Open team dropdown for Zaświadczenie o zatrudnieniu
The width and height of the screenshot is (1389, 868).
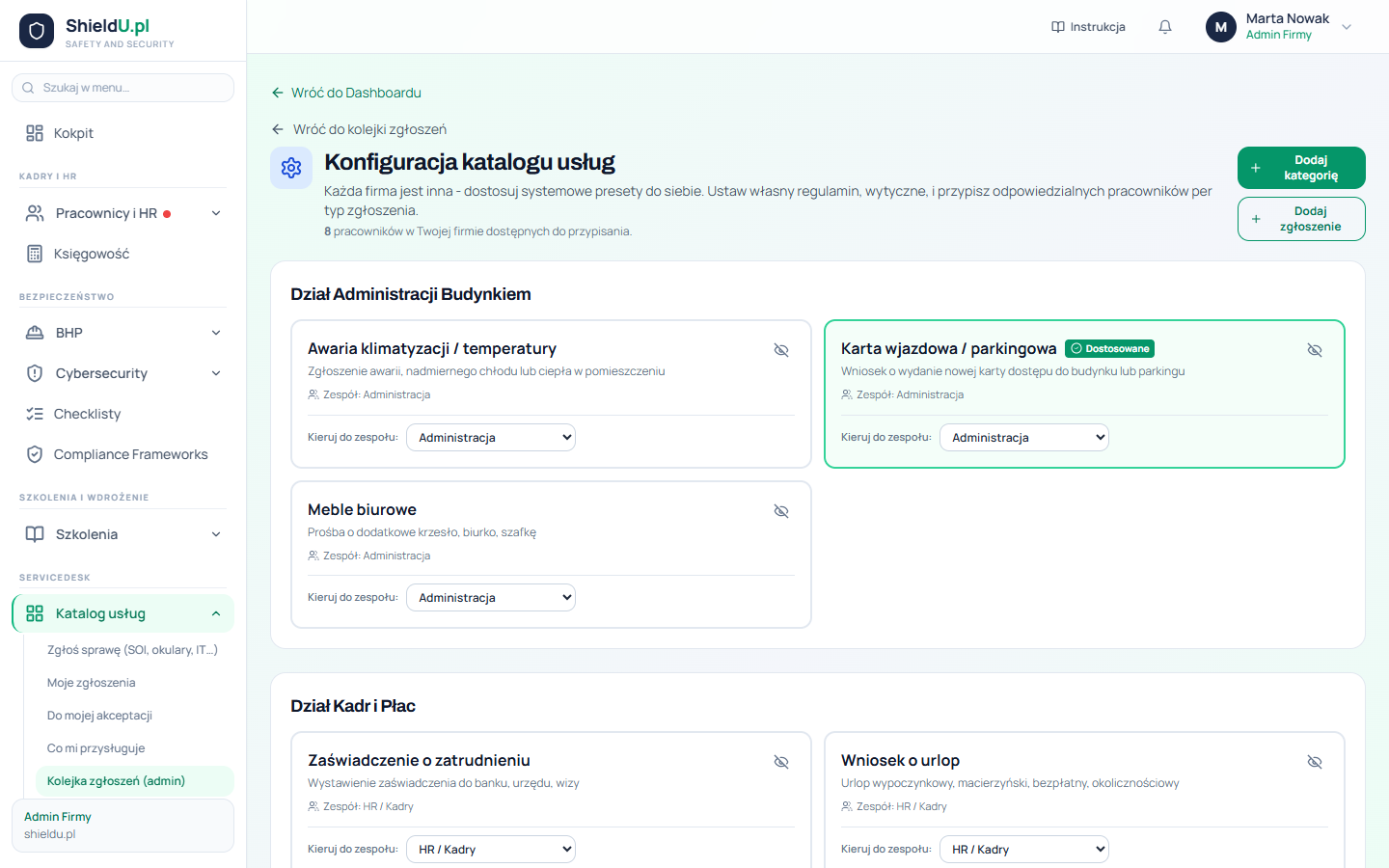coord(491,849)
